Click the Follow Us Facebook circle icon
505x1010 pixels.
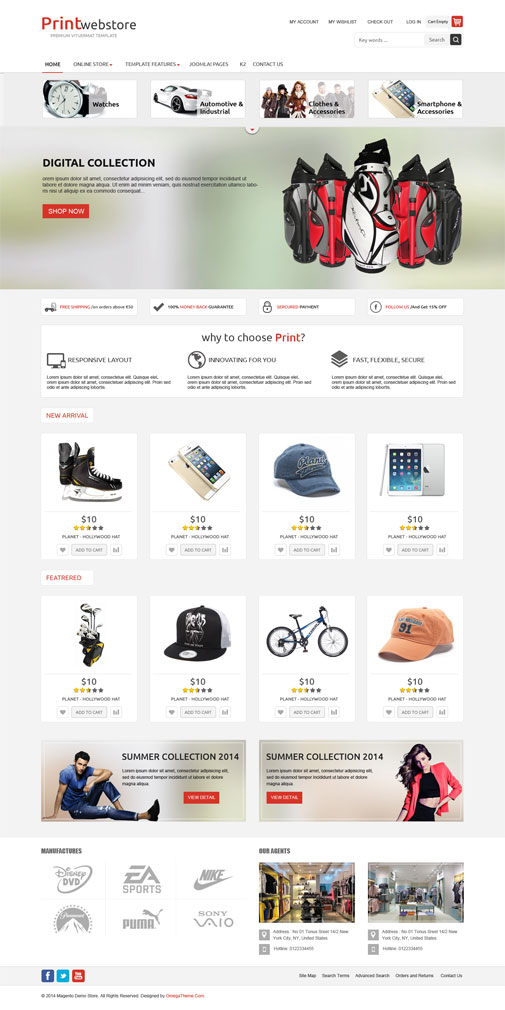376,307
